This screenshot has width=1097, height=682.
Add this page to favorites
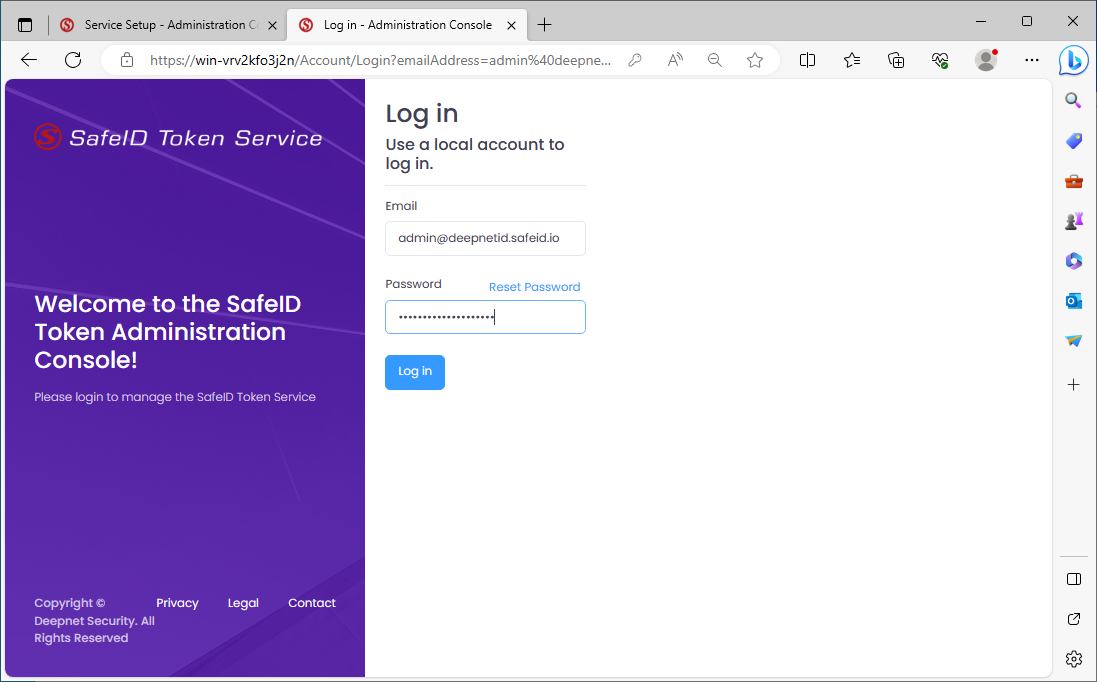(x=755, y=60)
